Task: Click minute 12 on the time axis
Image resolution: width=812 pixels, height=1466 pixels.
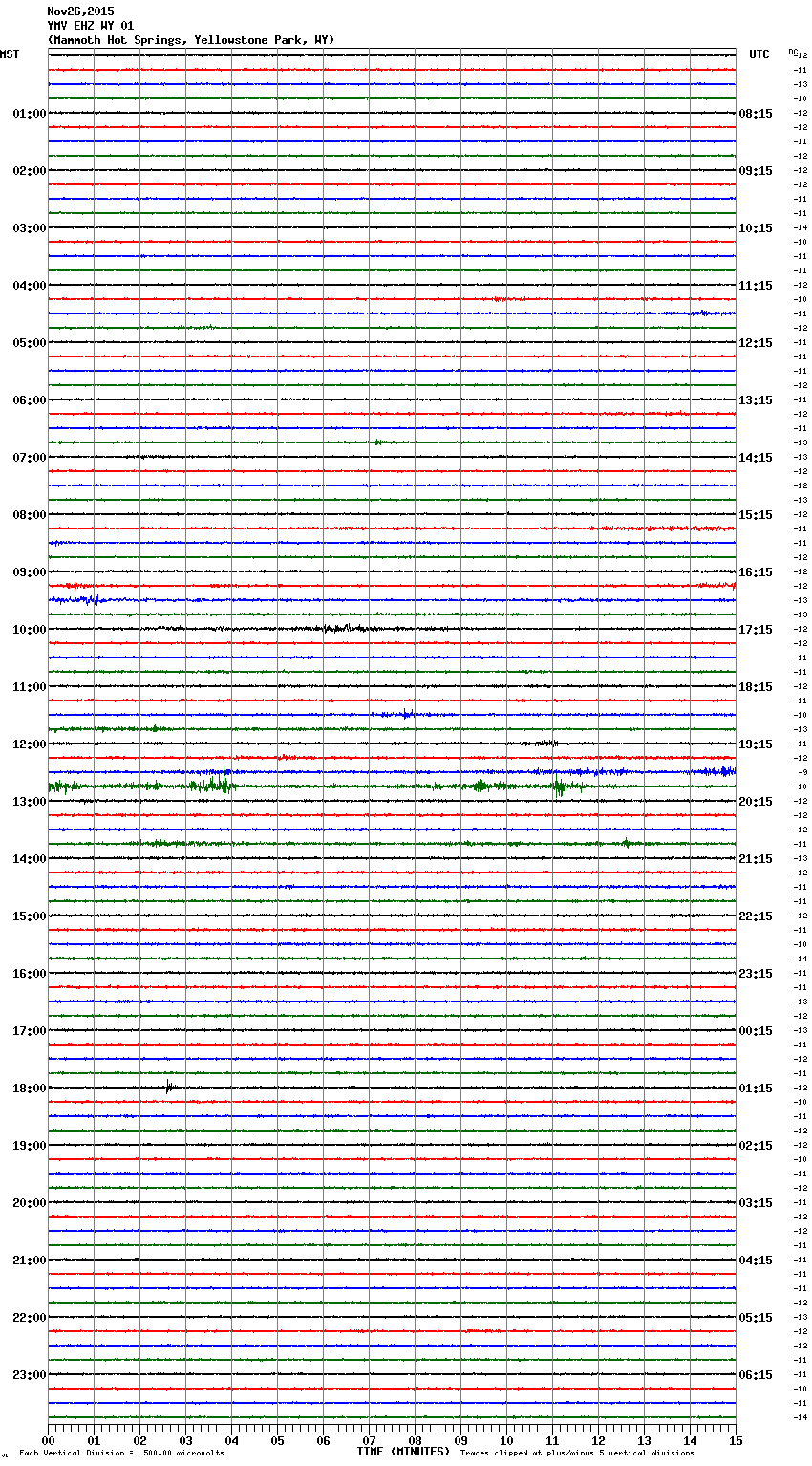Action: pos(598,1440)
